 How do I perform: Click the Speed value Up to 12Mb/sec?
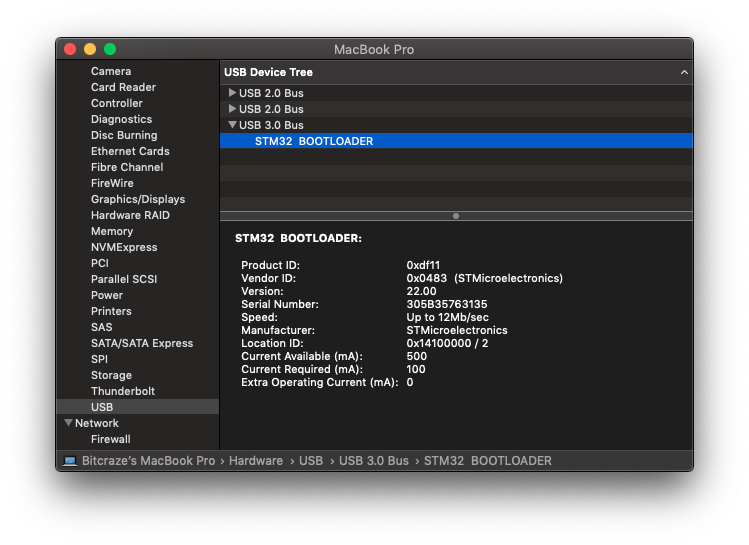point(448,317)
